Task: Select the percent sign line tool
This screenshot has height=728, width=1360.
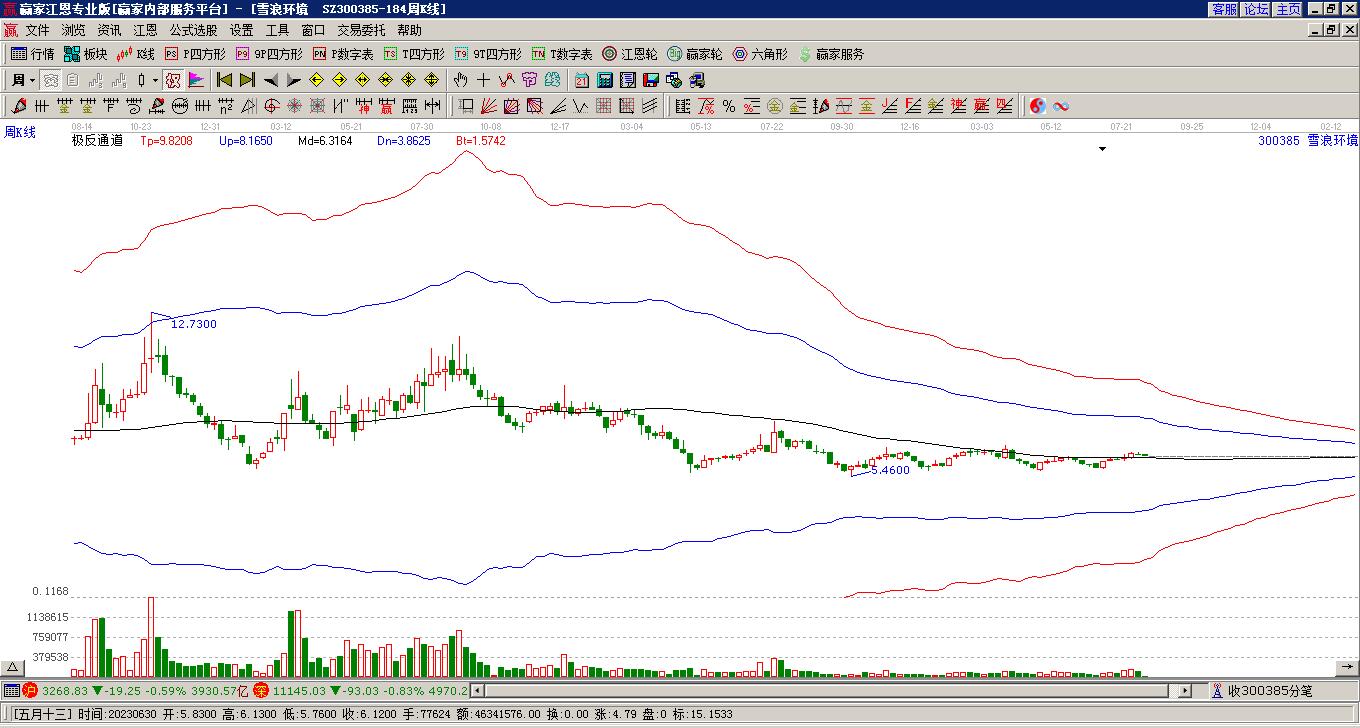Action: tap(729, 106)
